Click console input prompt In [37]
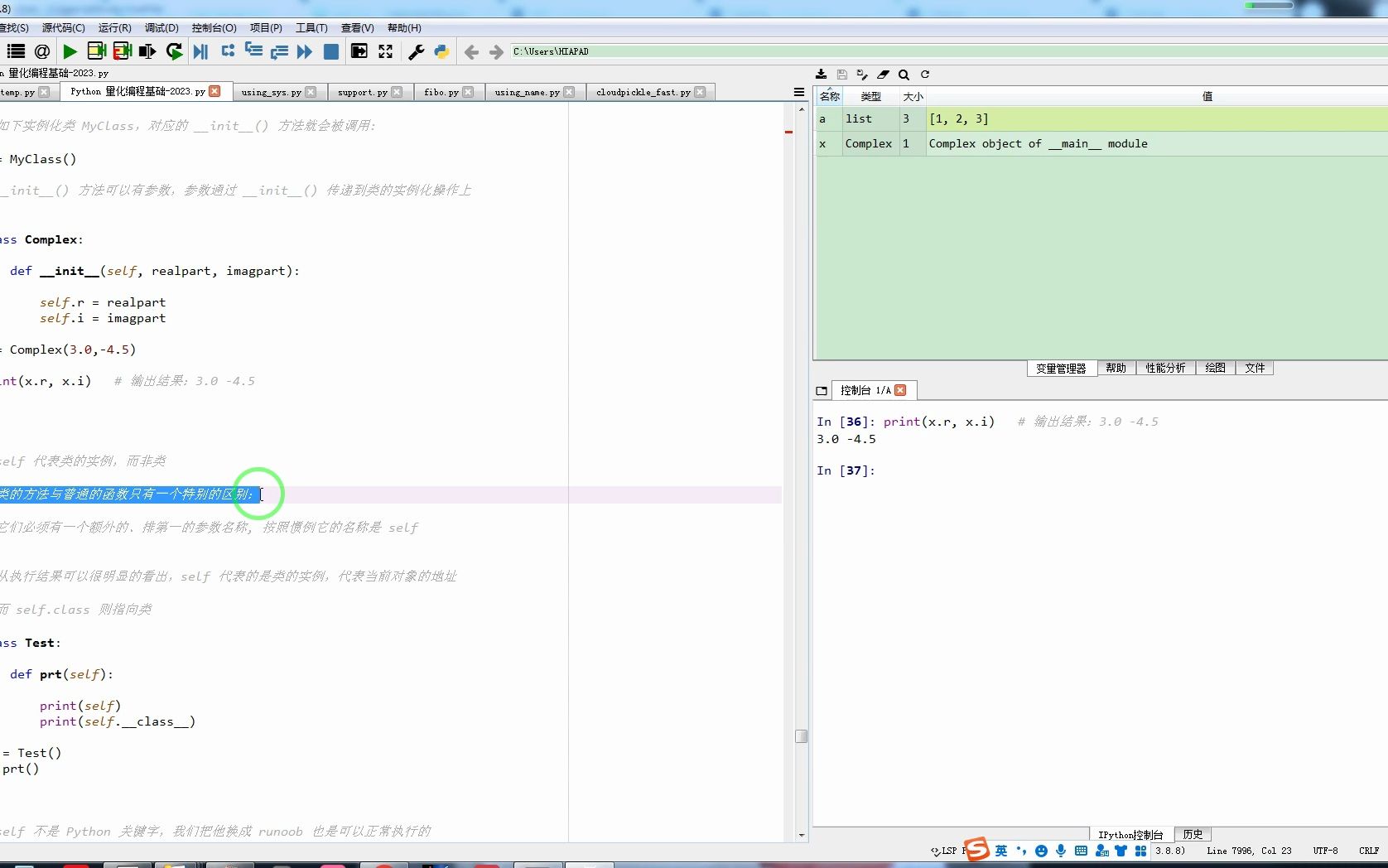The width and height of the screenshot is (1388, 868). [846, 470]
